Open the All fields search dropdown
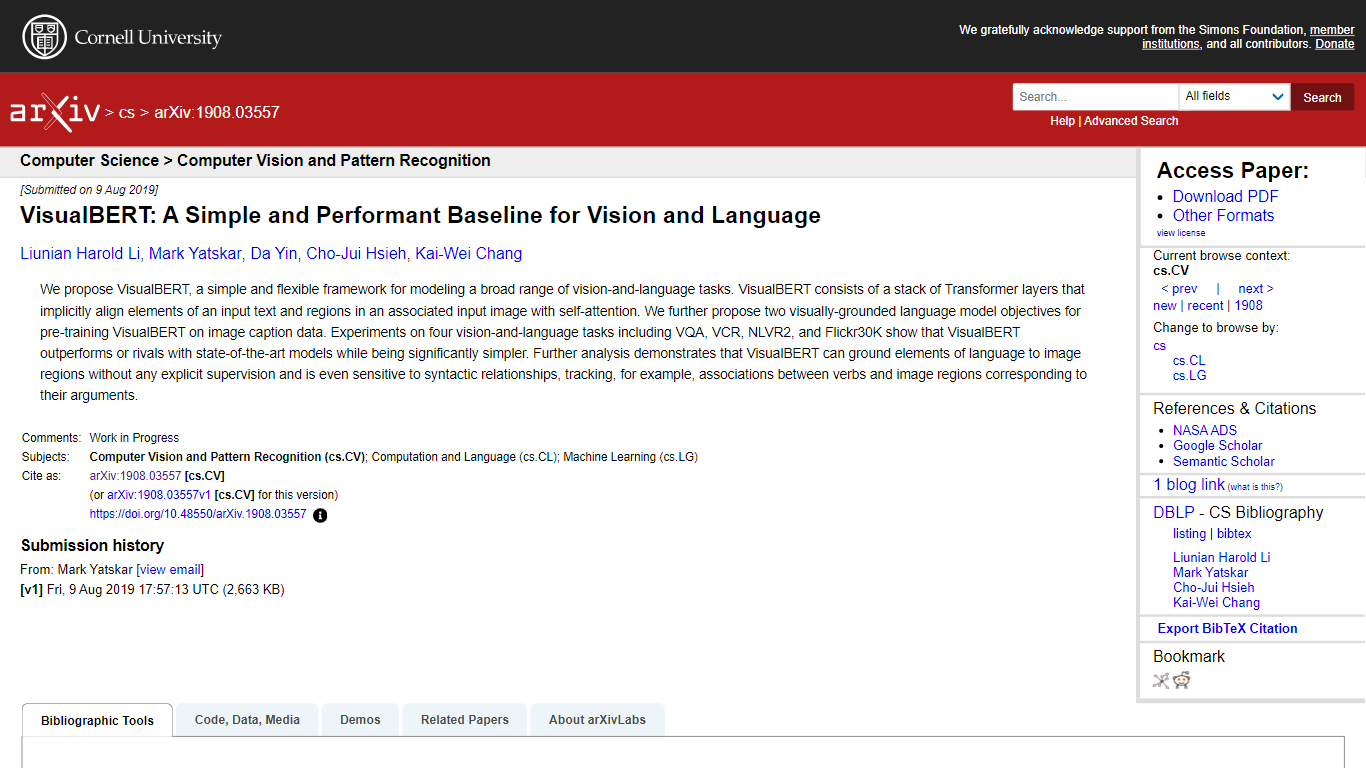Screen dimensions: 1366x768 (1234, 97)
